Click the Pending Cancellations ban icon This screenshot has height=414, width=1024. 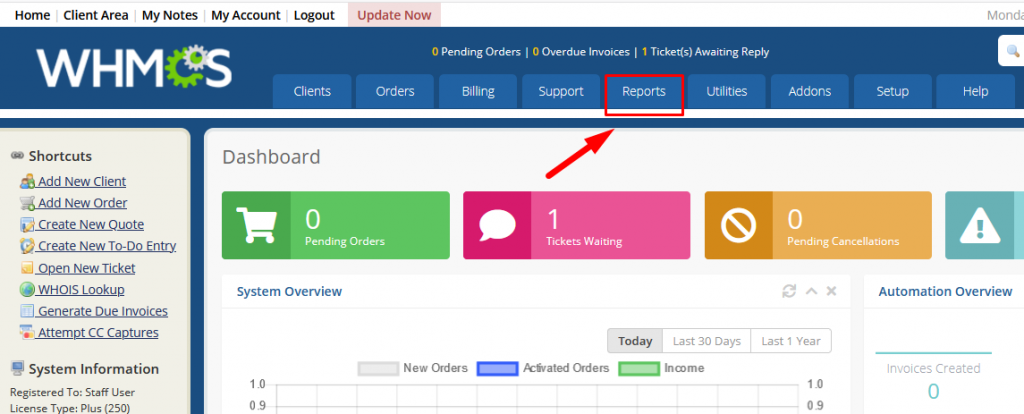click(739, 225)
